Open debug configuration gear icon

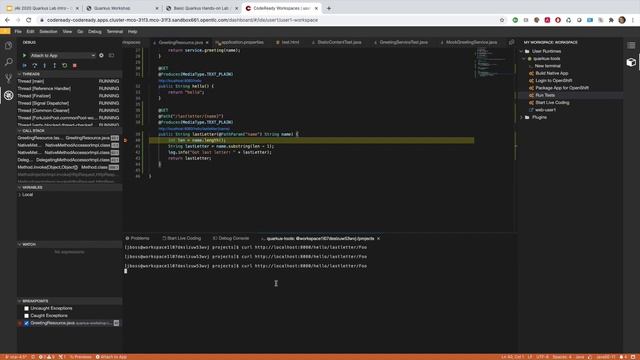(101, 56)
